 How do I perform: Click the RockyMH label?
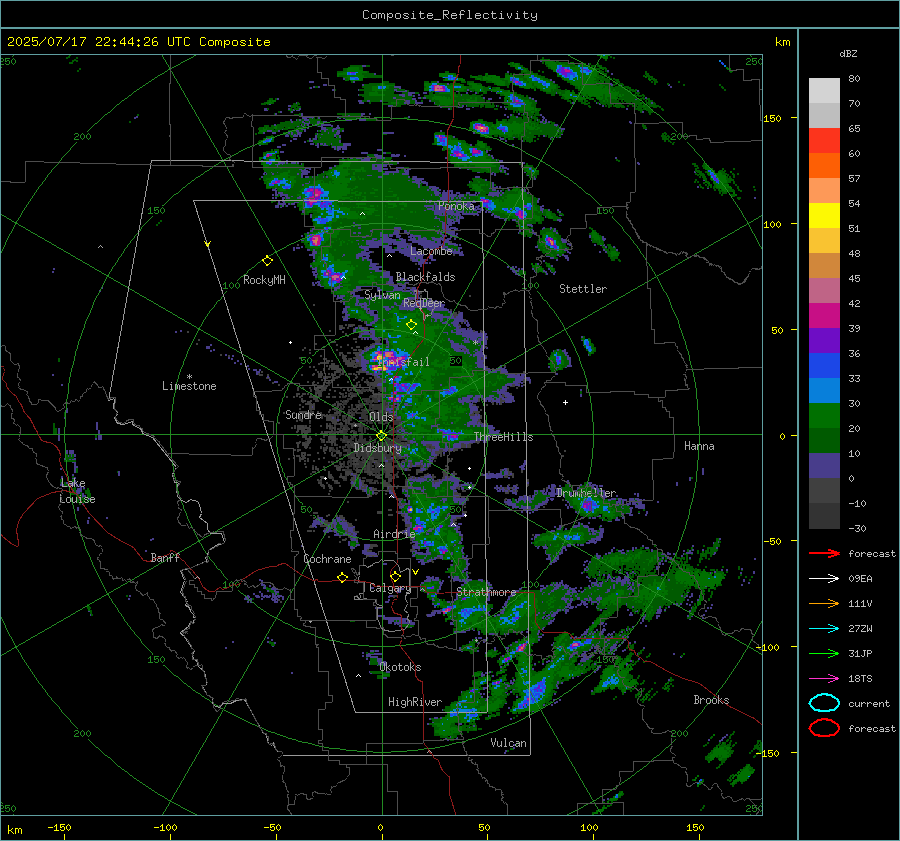tap(264, 280)
